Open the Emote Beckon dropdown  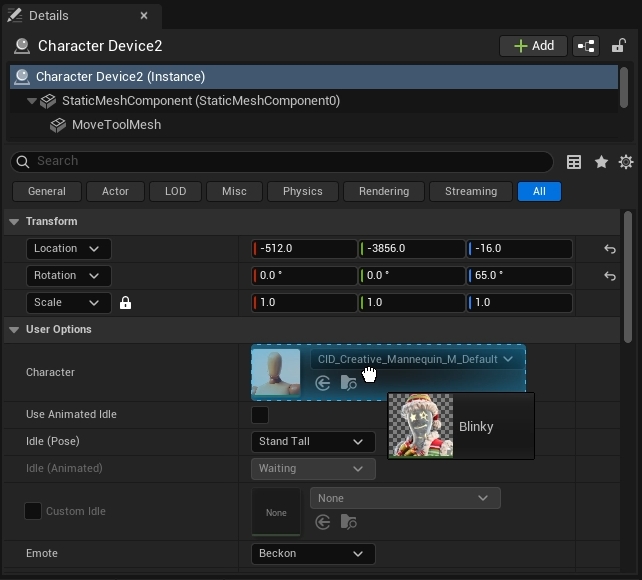[x=312, y=554]
